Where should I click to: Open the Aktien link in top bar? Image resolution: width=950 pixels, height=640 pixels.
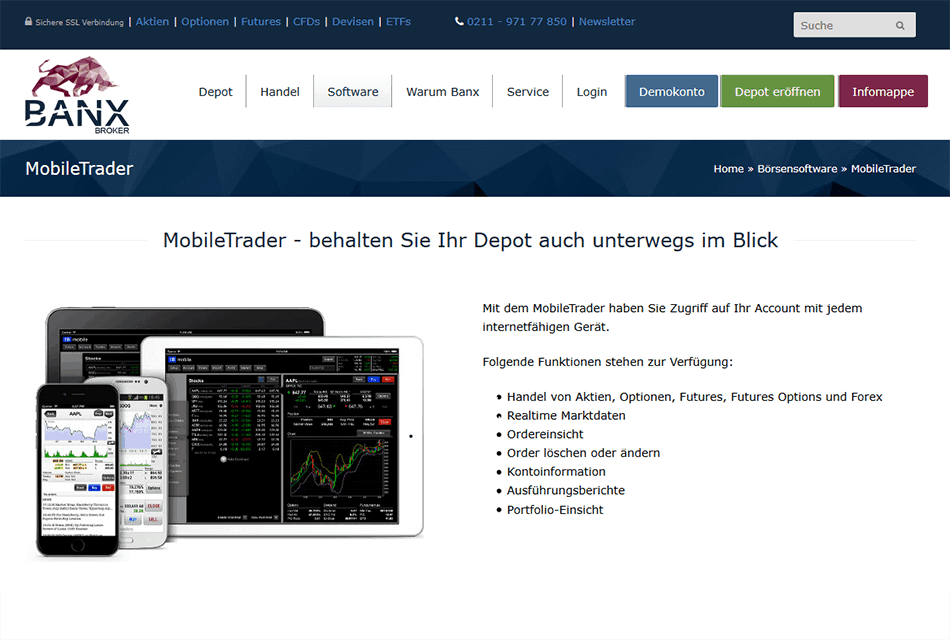tap(152, 21)
